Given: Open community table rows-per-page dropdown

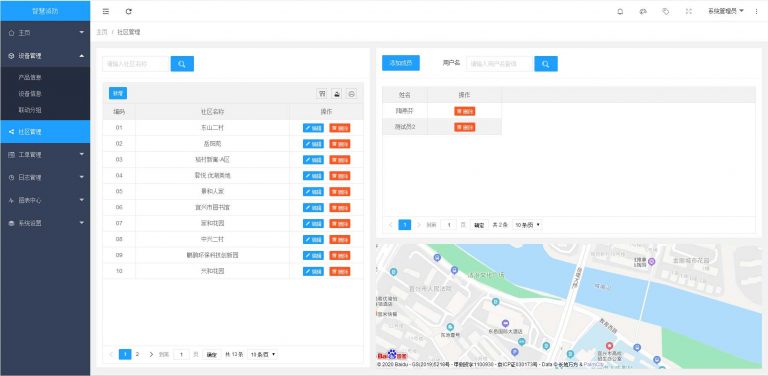Looking at the screenshot, I should (262, 354).
